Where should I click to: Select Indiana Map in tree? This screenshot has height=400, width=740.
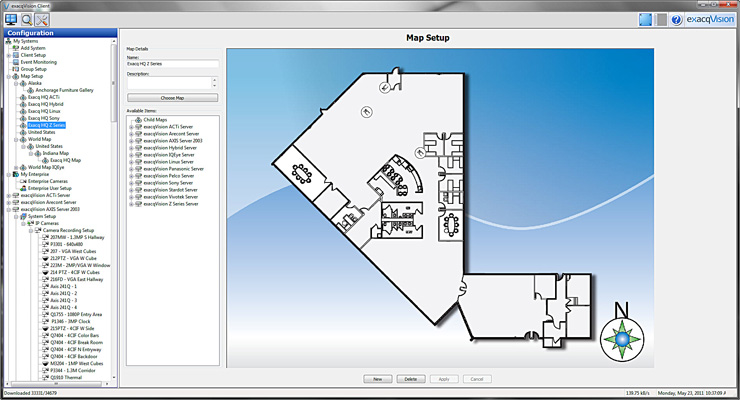click(x=56, y=153)
